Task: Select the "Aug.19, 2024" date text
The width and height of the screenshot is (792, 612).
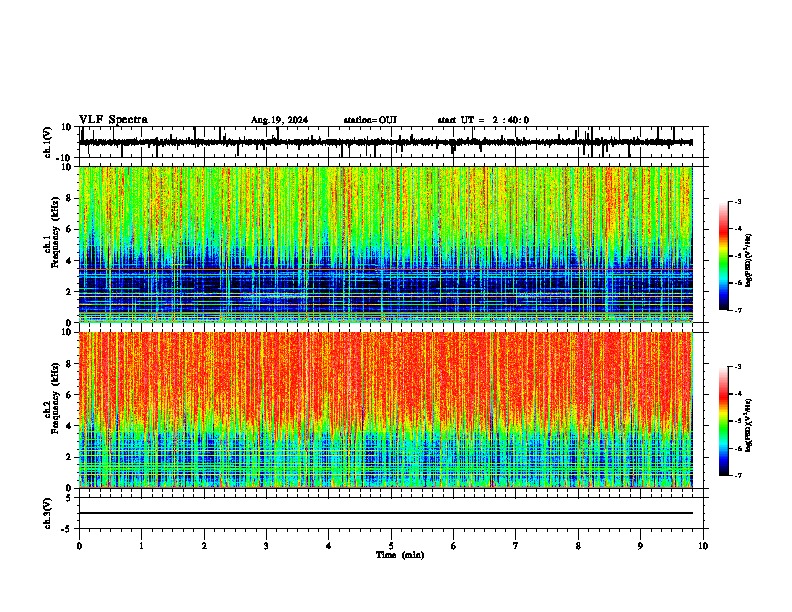Action: 279,120
